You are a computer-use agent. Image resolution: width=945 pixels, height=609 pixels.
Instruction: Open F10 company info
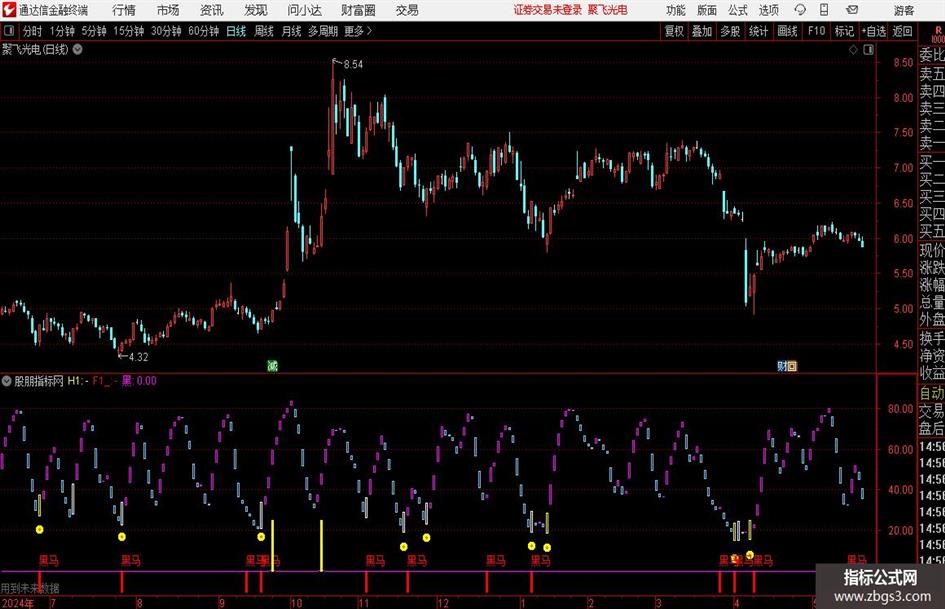[x=817, y=31]
